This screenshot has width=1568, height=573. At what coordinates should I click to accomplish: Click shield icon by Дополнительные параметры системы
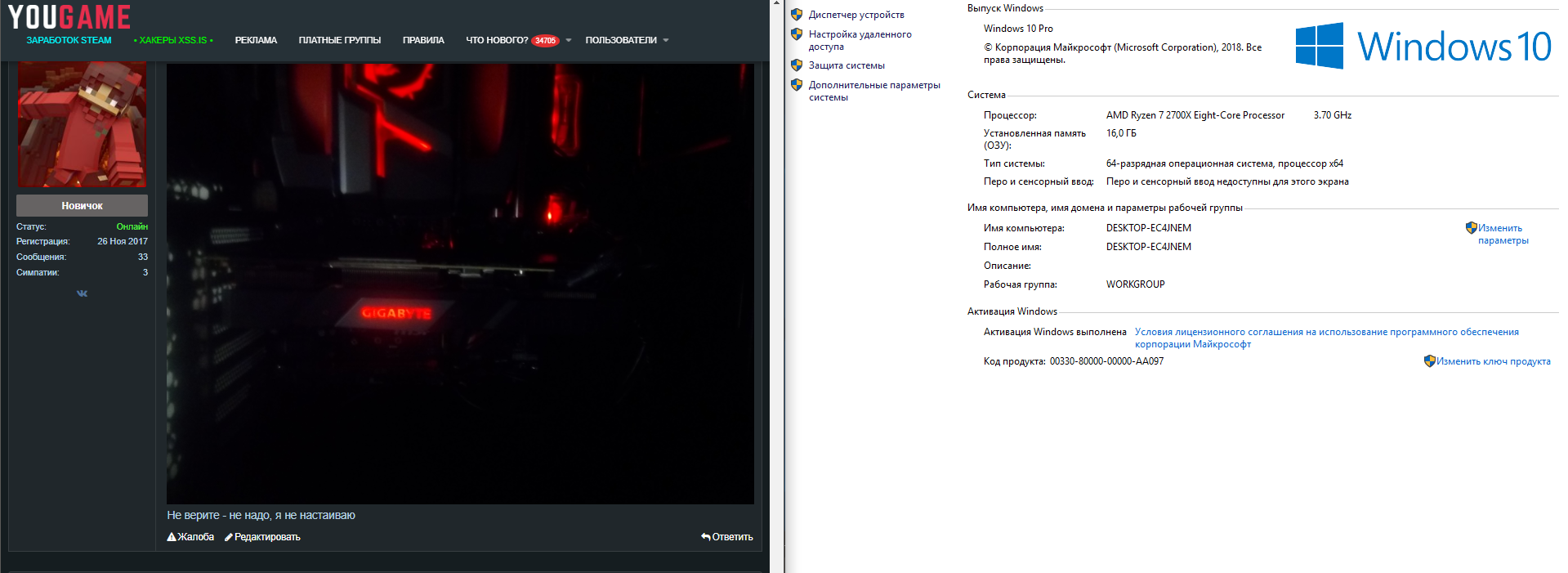(x=797, y=85)
